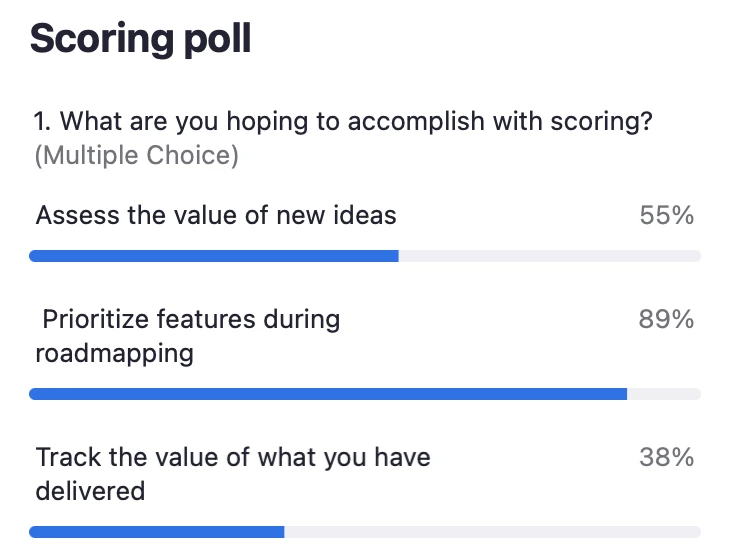Image resolution: width=754 pixels, height=560 pixels.
Task: Click the 55% result value
Action: tap(666, 215)
